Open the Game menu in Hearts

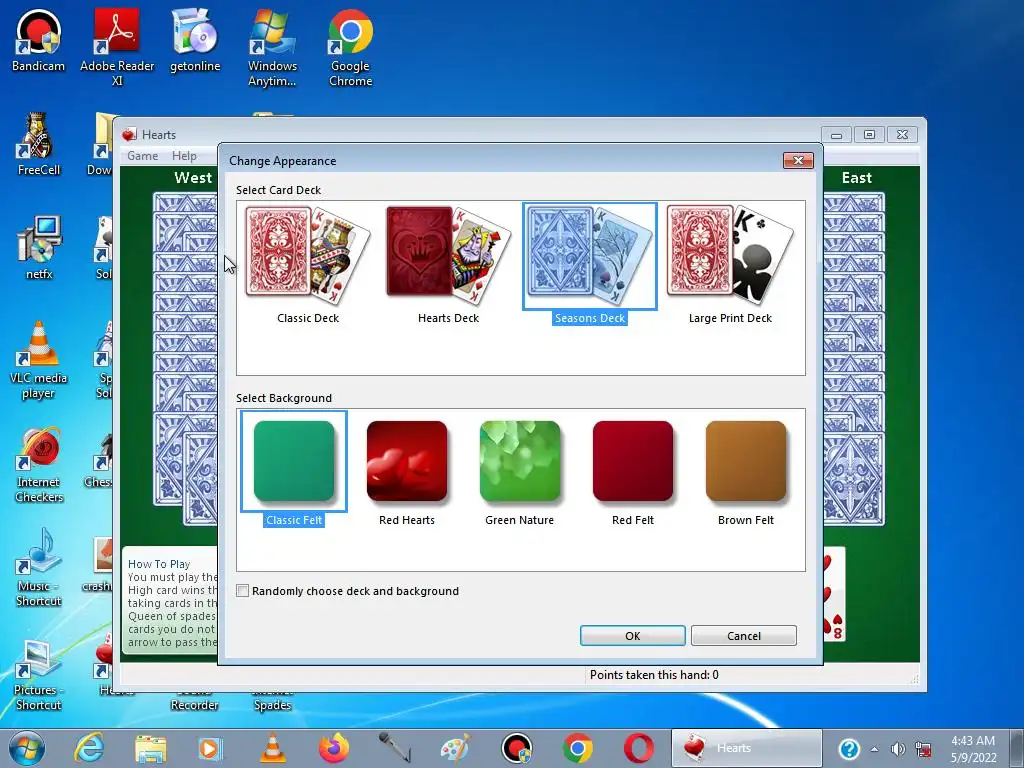(142, 155)
